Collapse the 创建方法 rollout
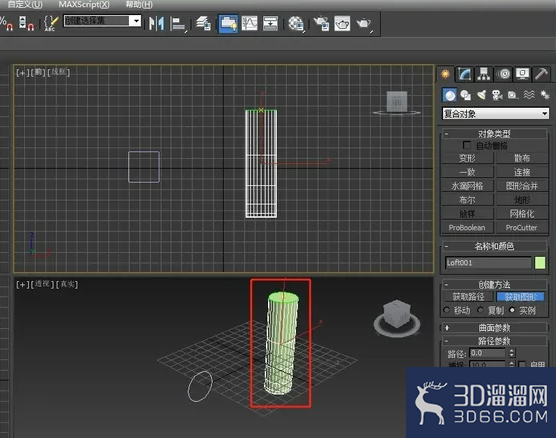 (x=494, y=284)
